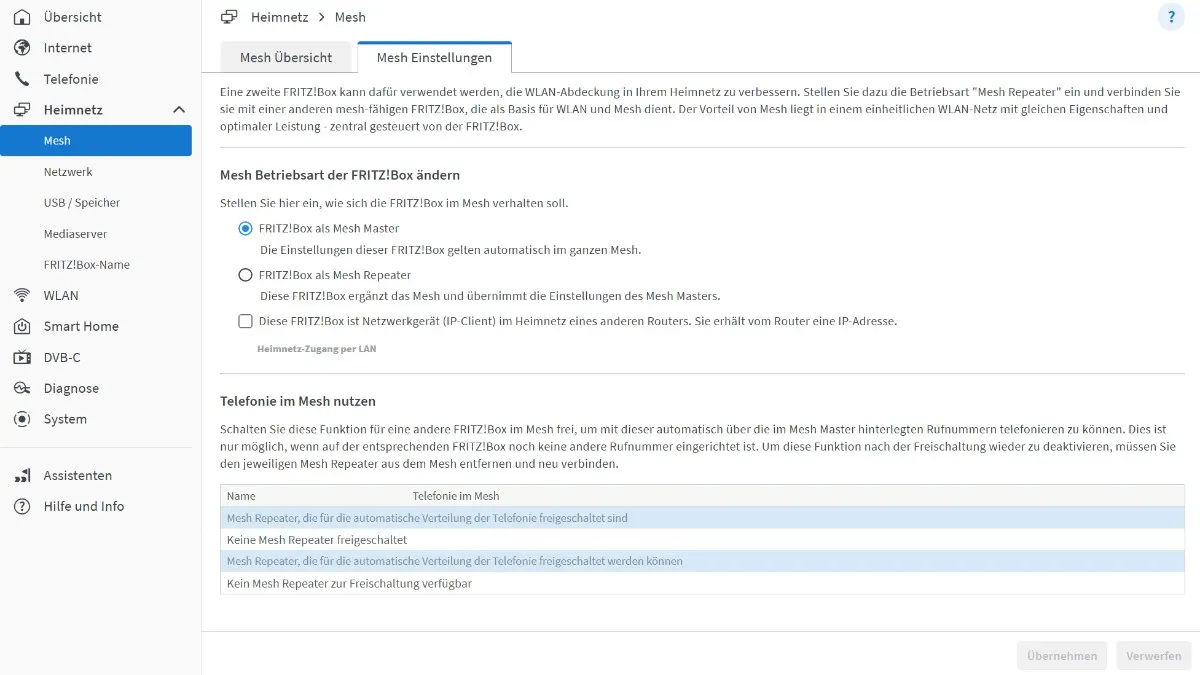Screen dimensions: 1200x675
Task: Open Smart Home via its sidebar icon
Action: click(22, 327)
